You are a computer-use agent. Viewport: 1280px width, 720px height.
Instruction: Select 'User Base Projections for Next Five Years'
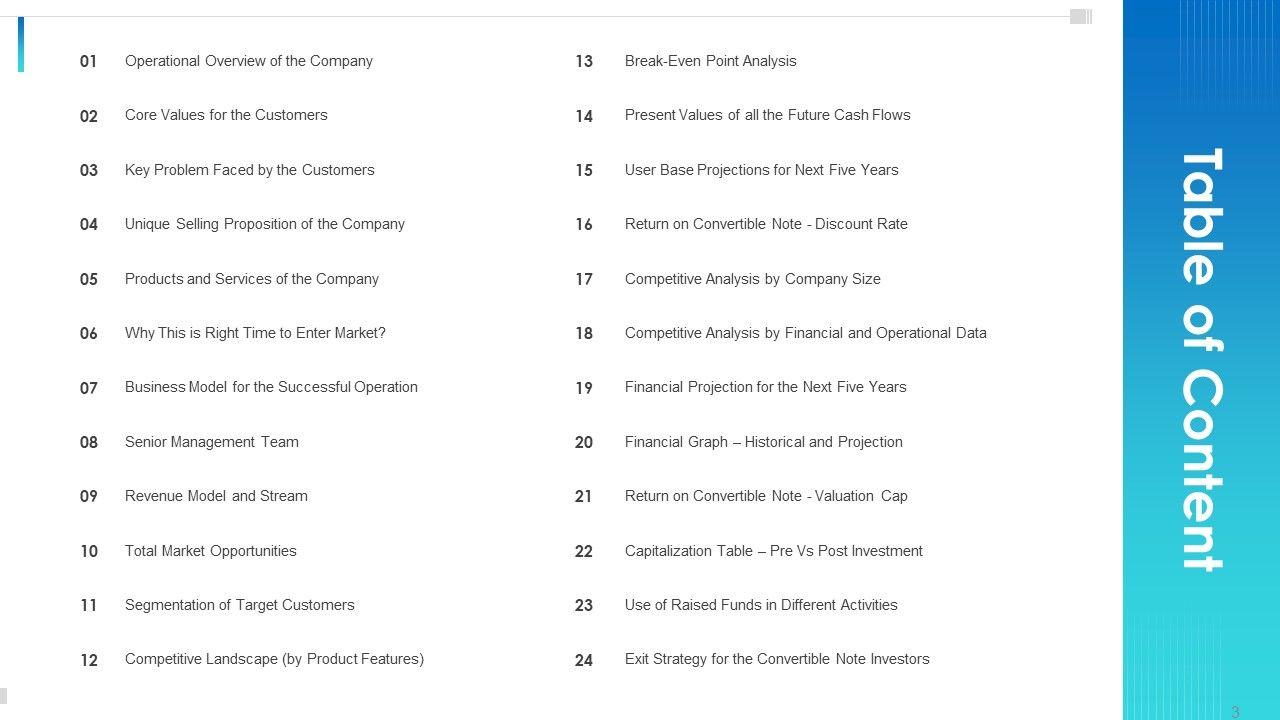(x=761, y=170)
